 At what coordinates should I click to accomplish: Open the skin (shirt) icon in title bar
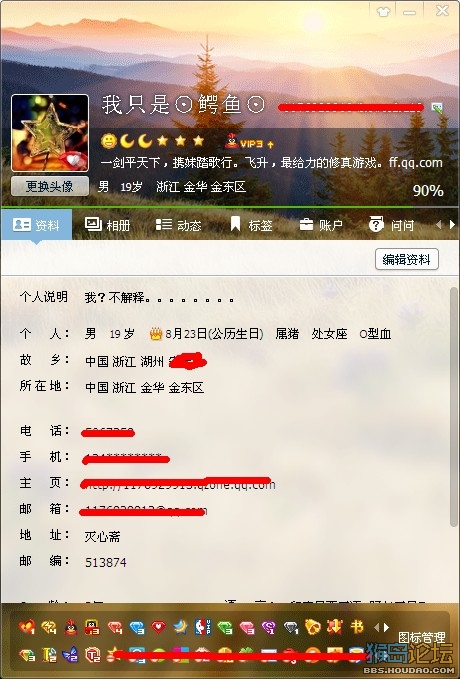click(x=383, y=11)
